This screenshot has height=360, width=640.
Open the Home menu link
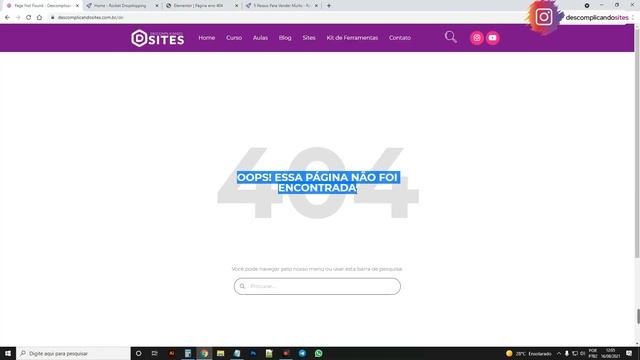click(x=207, y=38)
